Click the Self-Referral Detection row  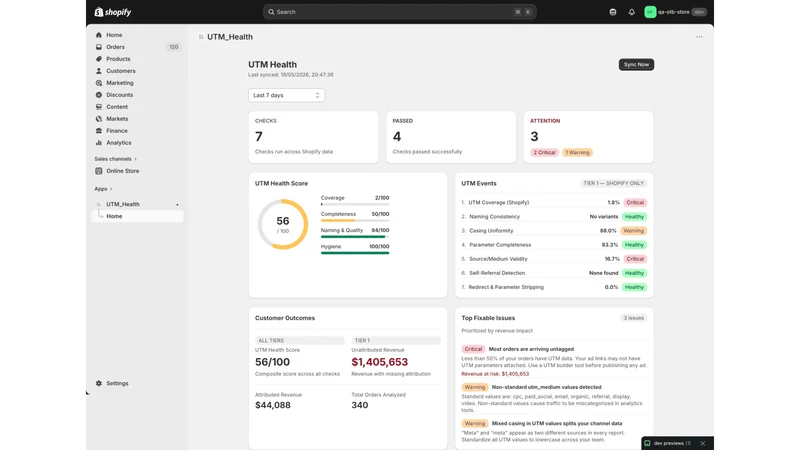(554, 273)
